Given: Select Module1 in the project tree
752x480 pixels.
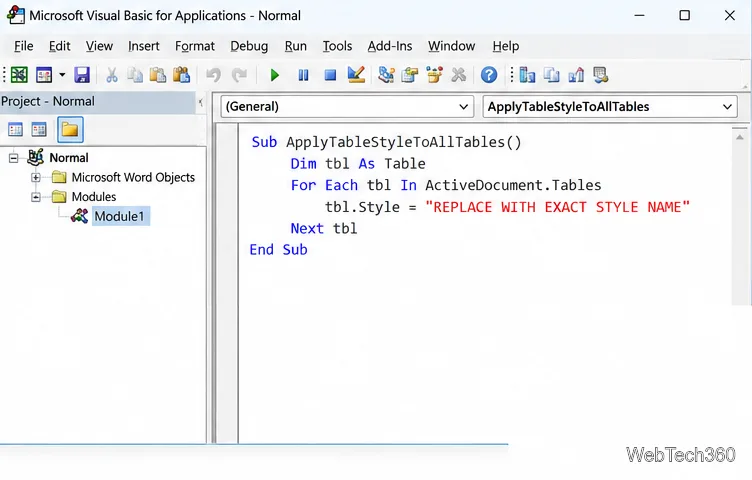Looking at the screenshot, I should (119, 216).
